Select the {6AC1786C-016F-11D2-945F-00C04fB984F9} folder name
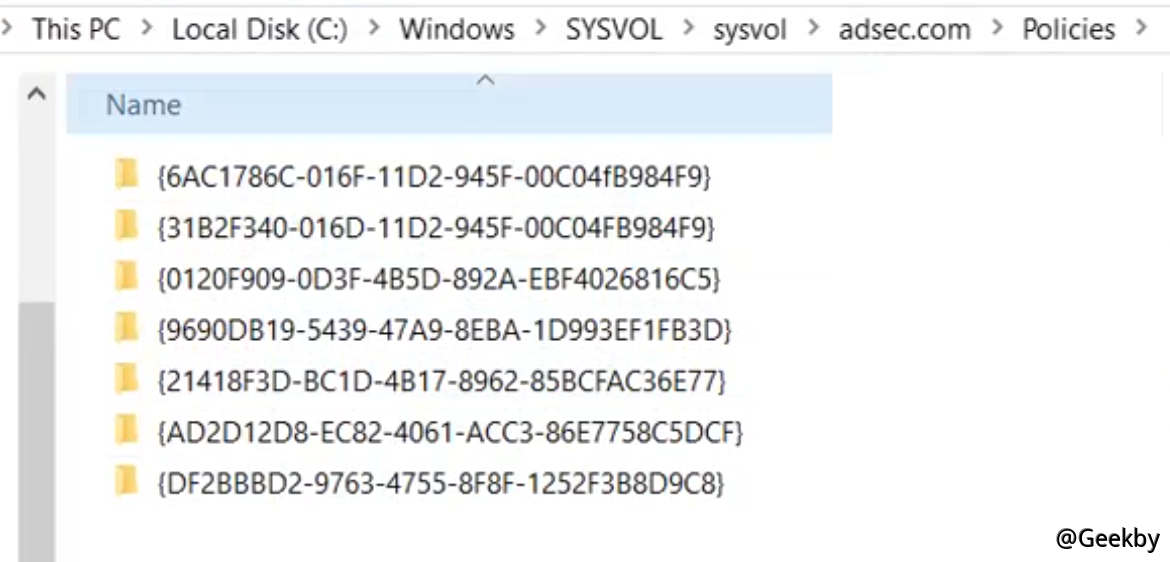The height and width of the screenshot is (562, 1170). coord(434,176)
